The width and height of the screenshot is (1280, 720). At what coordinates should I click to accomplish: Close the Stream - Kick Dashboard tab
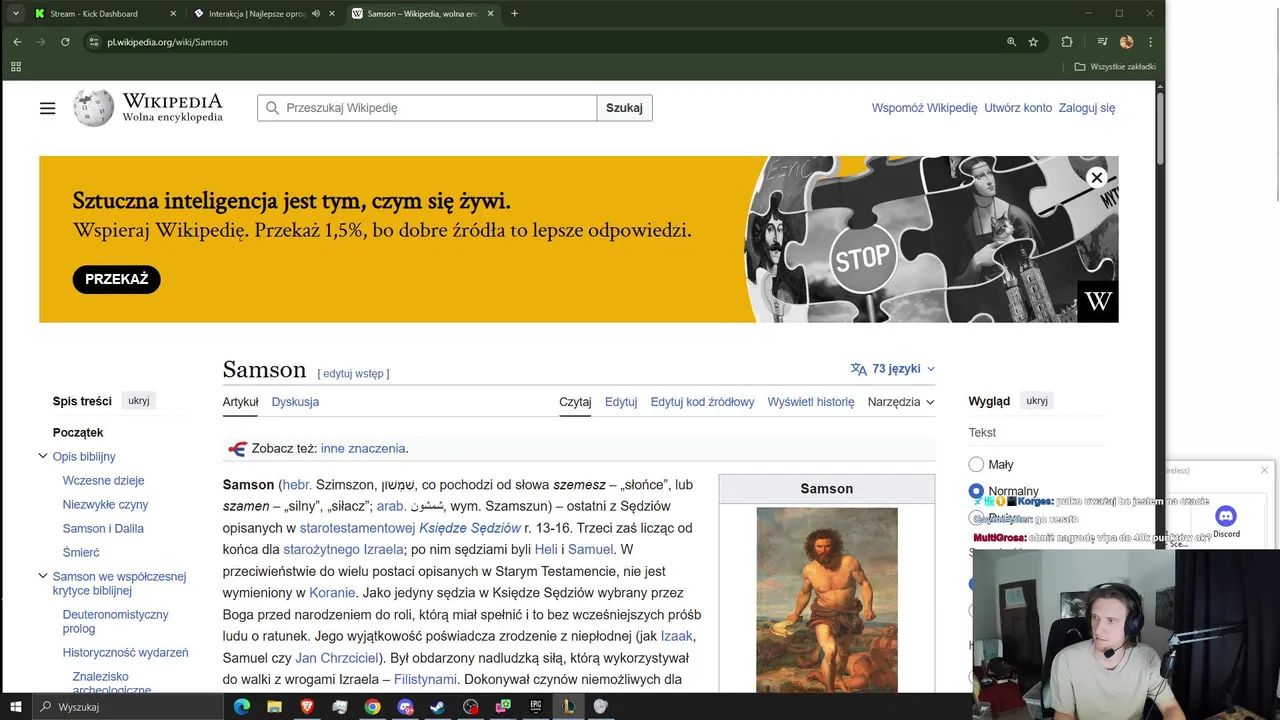point(173,14)
